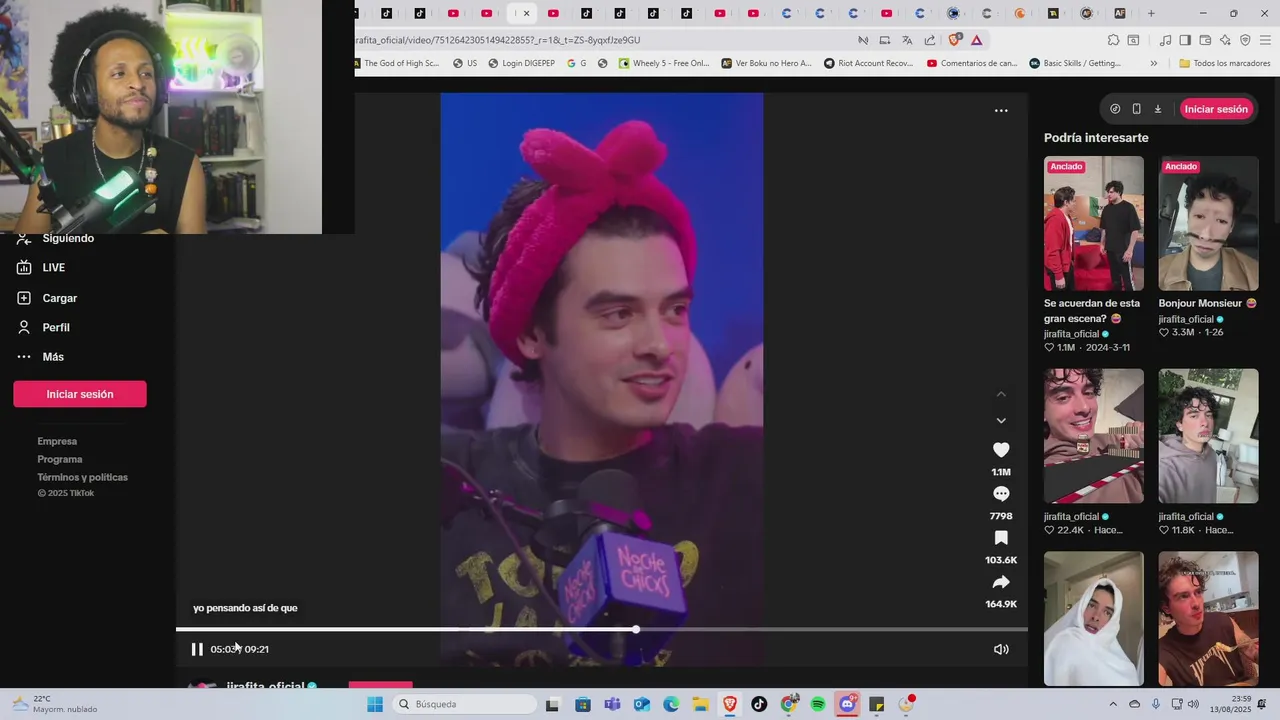This screenshot has width=1280, height=720.
Task: Seek the video progress bar handle
Action: 636,629
